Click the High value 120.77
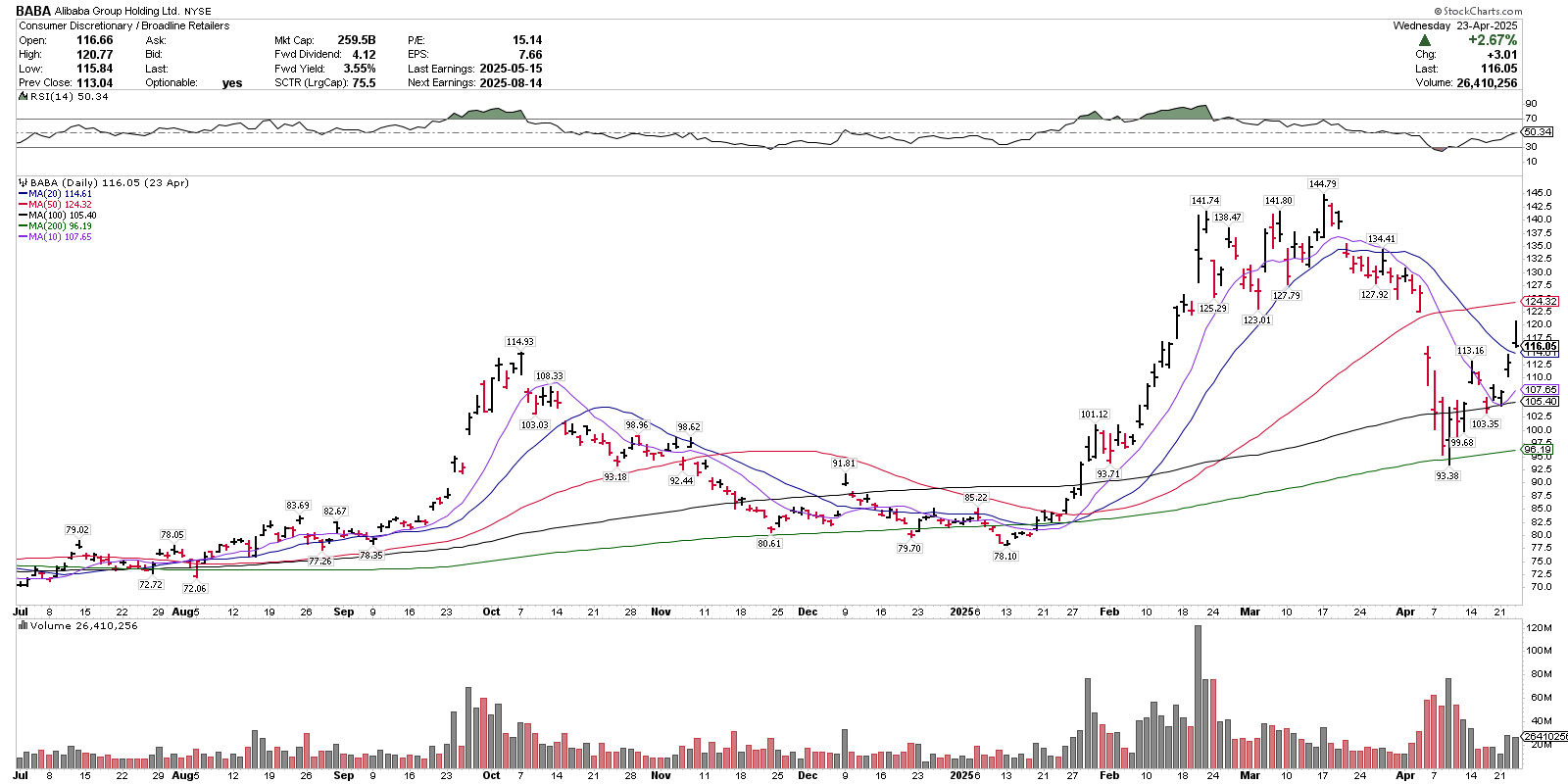Viewport: 1568px width, 784px height. [x=95, y=55]
